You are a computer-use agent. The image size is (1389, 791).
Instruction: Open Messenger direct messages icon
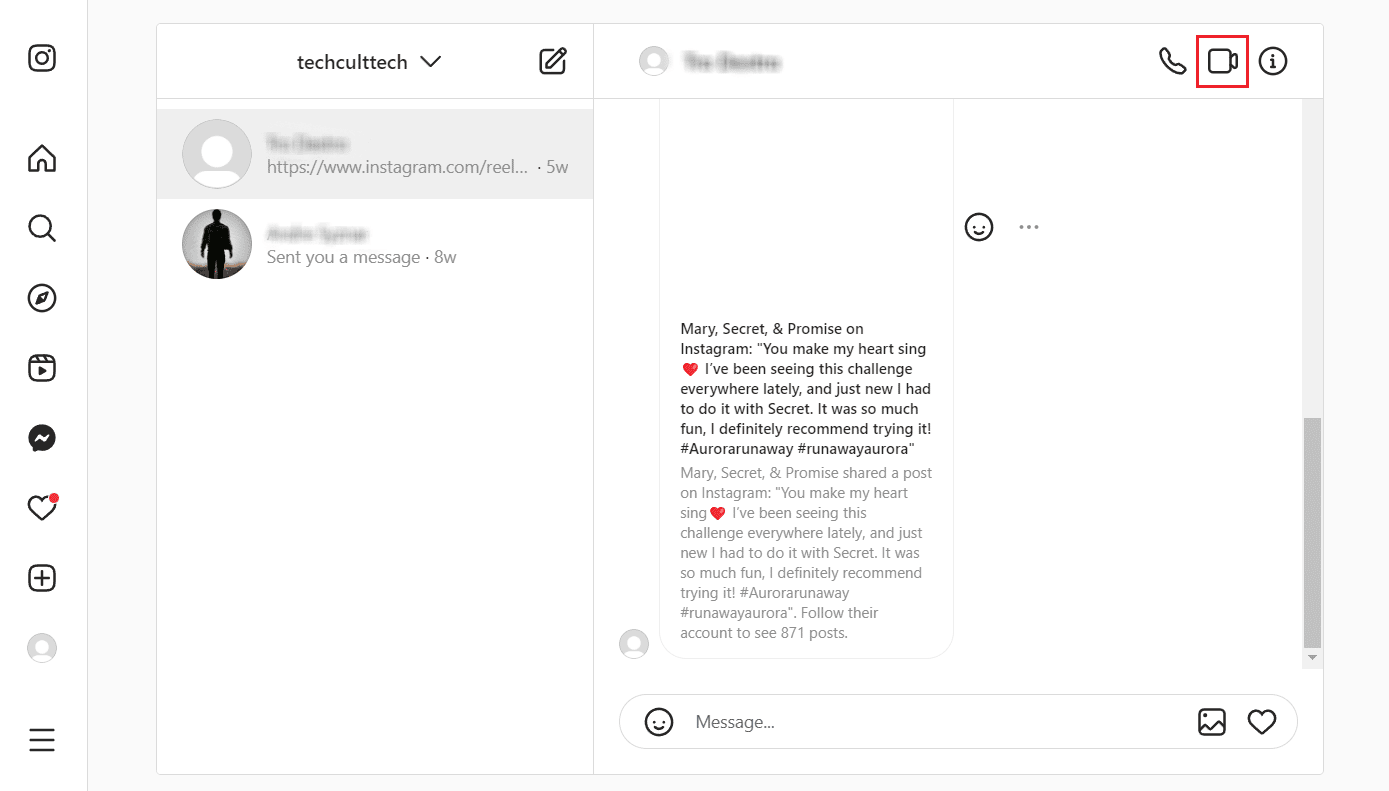42,438
